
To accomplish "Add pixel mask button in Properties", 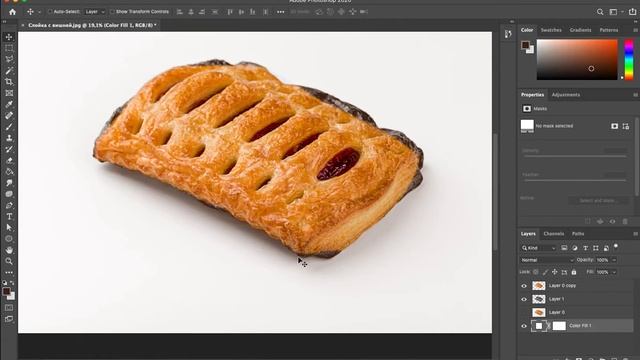I will pos(615,126).
